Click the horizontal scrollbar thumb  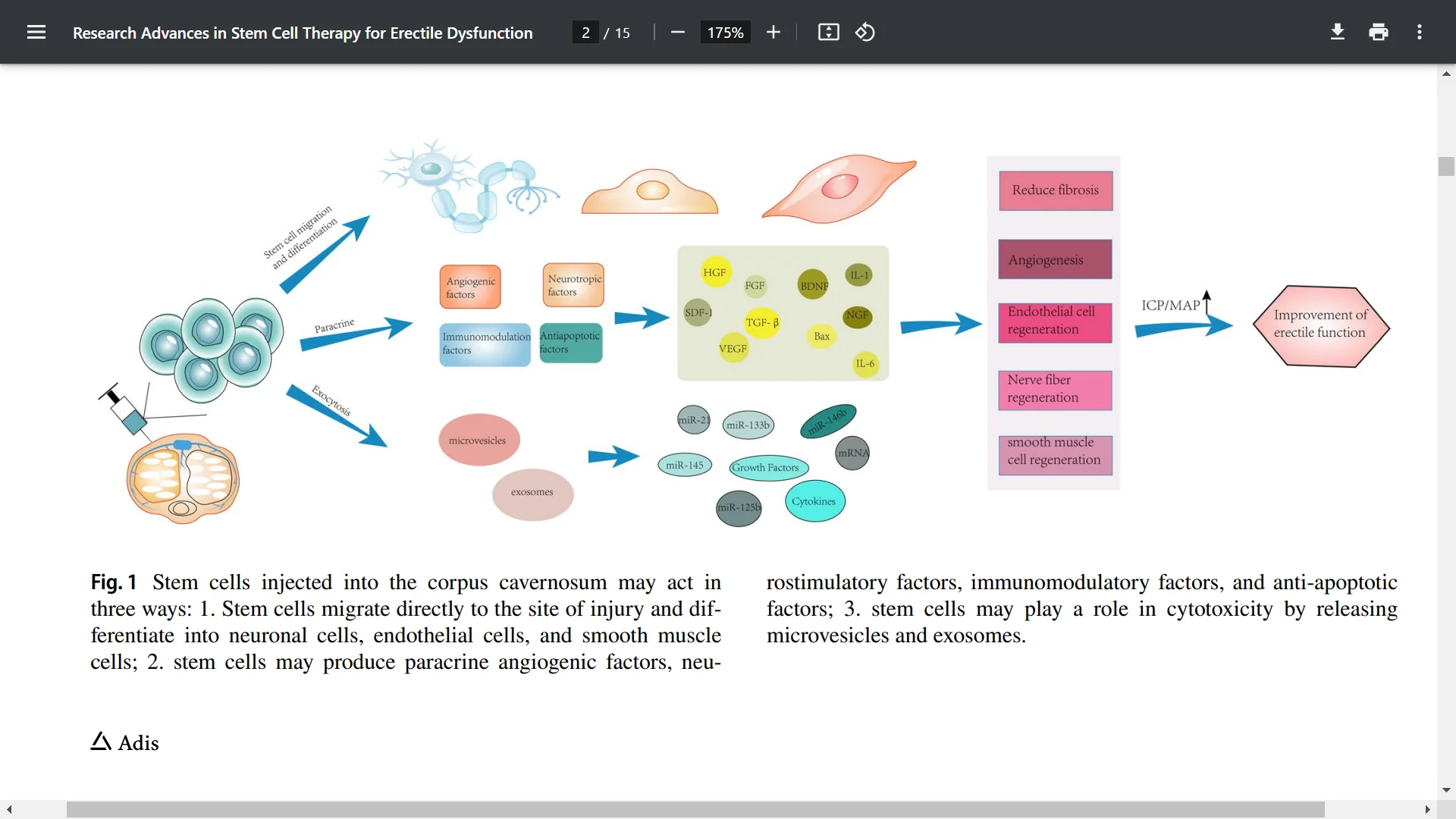[x=695, y=810]
